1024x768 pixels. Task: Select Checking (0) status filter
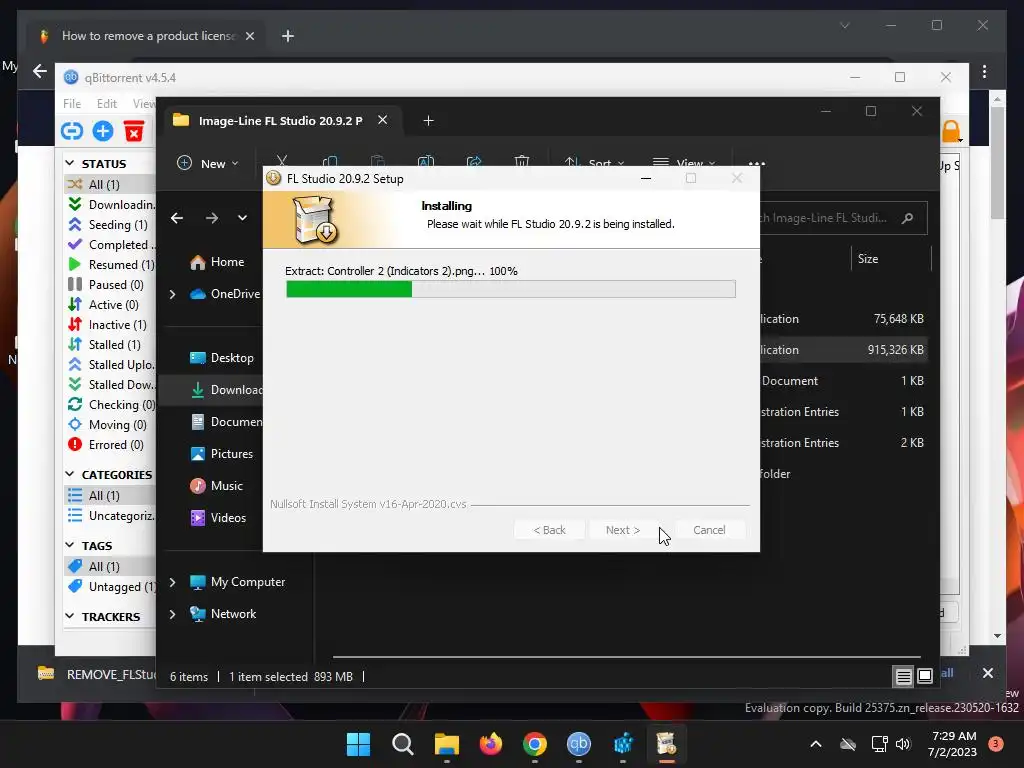coord(111,405)
